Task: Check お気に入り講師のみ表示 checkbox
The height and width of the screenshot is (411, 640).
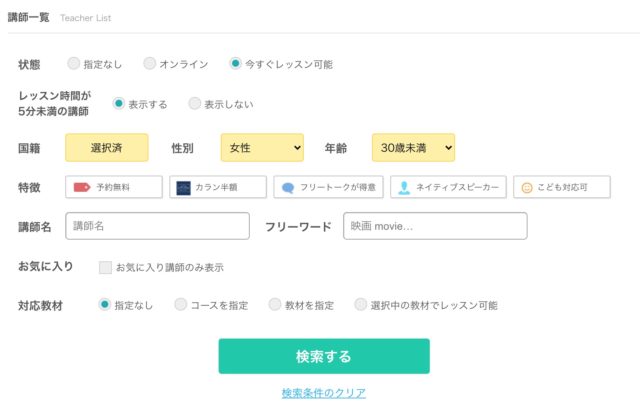Action: [105, 267]
